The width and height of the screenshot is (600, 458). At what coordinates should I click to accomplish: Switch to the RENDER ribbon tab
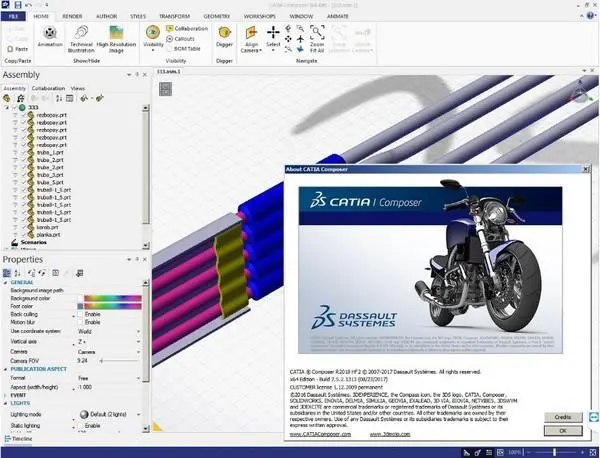[x=72, y=16]
